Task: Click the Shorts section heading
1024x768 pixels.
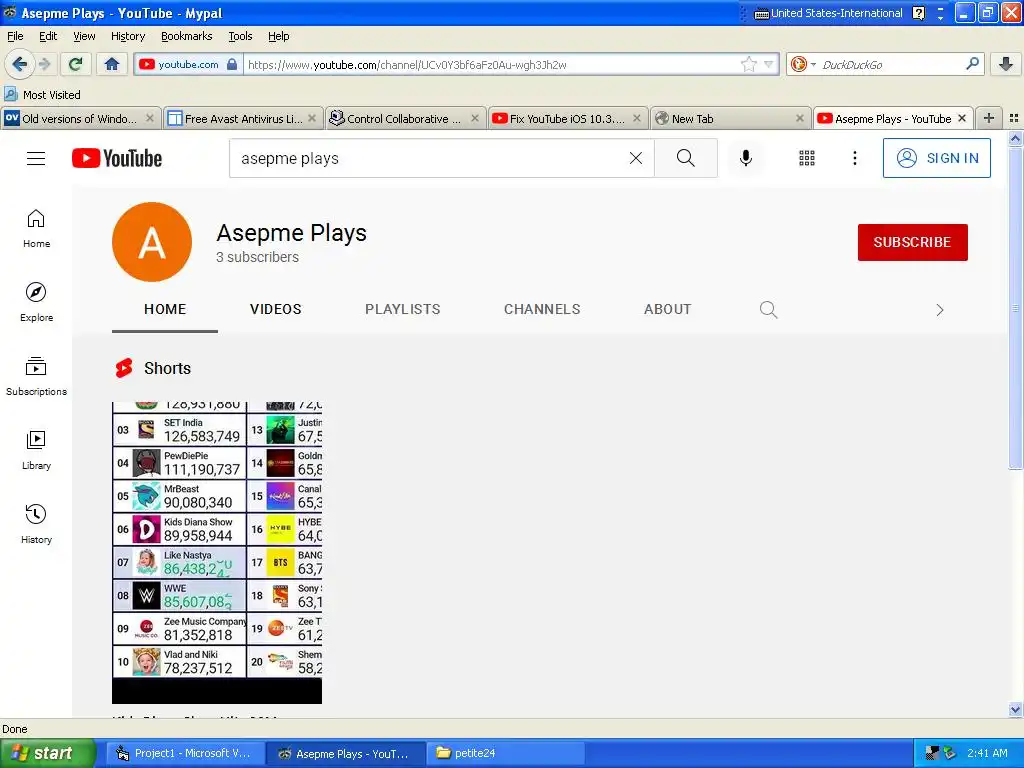Action: (x=167, y=368)
